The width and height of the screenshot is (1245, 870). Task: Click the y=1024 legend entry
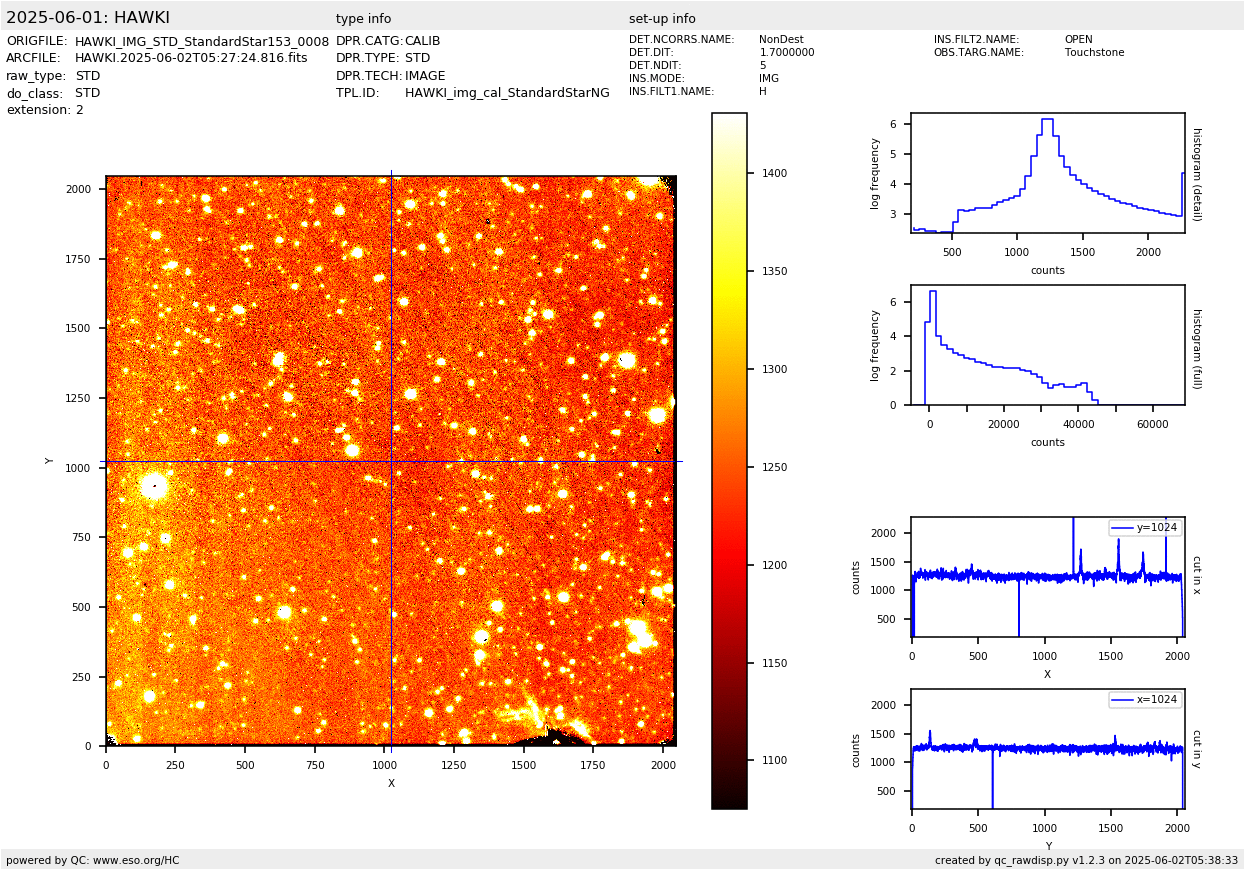coord(1145,528)
